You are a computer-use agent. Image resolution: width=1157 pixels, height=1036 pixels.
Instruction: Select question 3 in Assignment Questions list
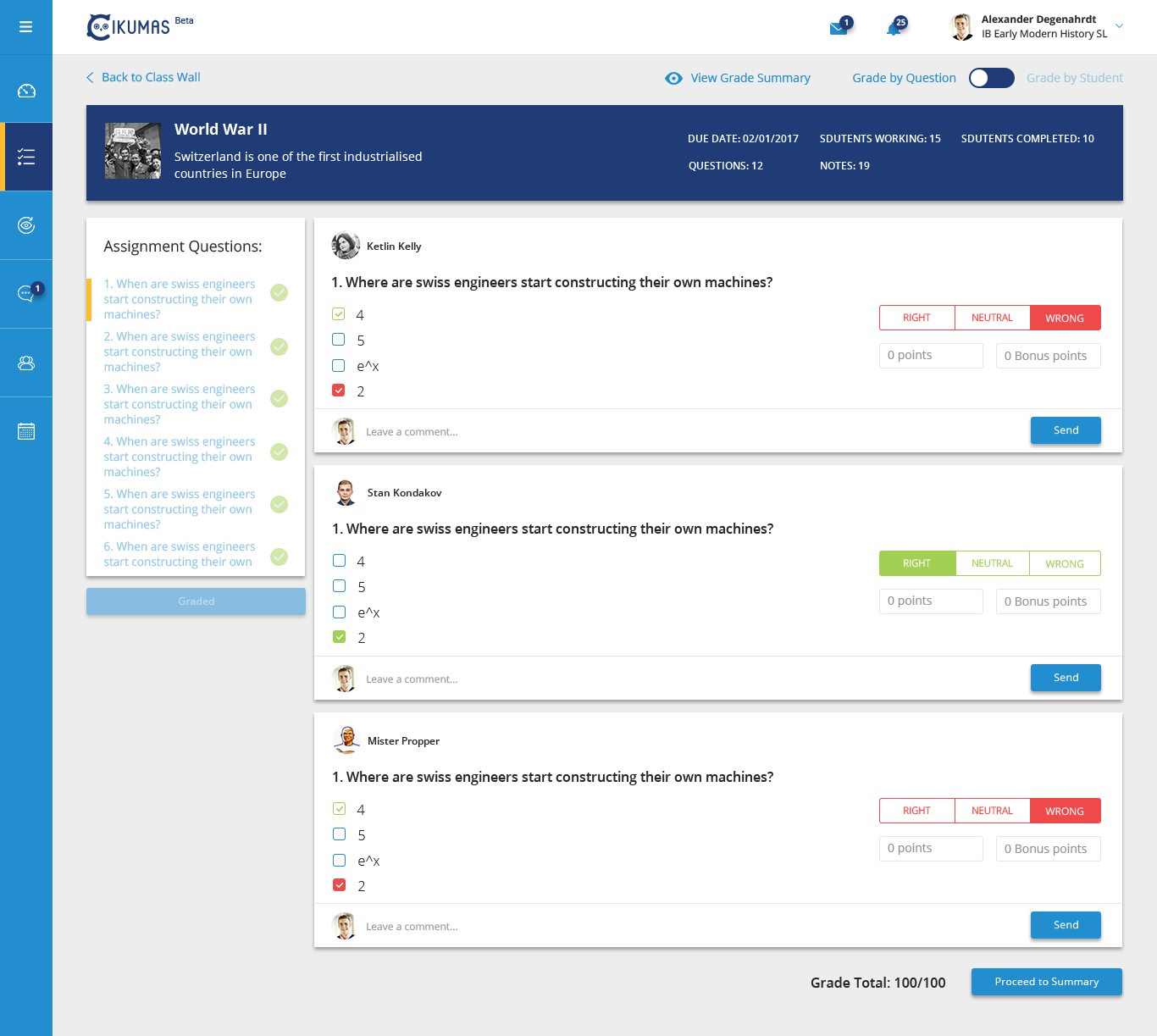[x=180, y=404]
